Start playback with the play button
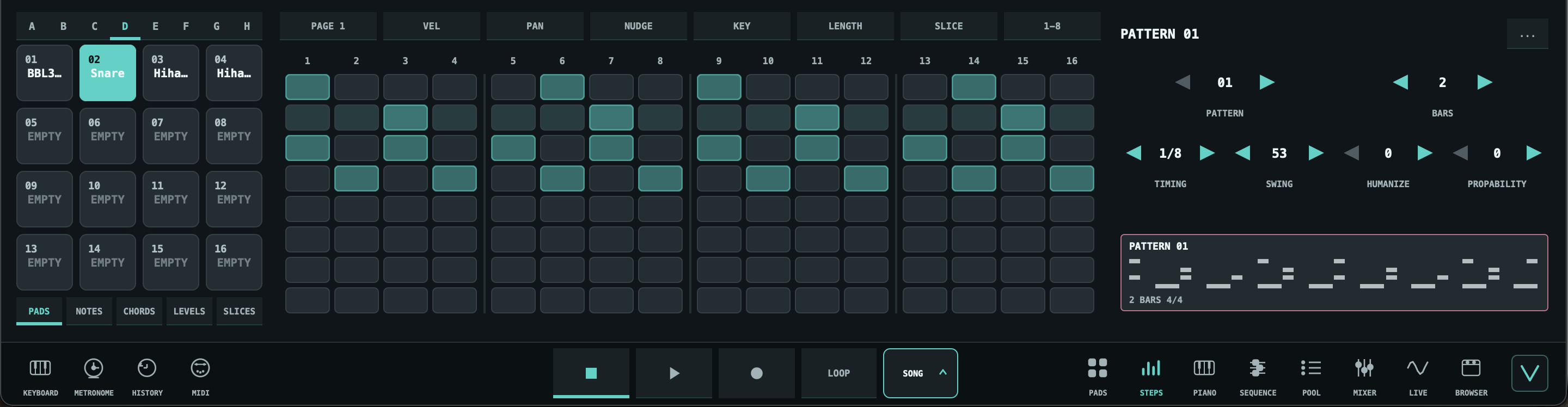The image size is (1568, 407). 674,373
